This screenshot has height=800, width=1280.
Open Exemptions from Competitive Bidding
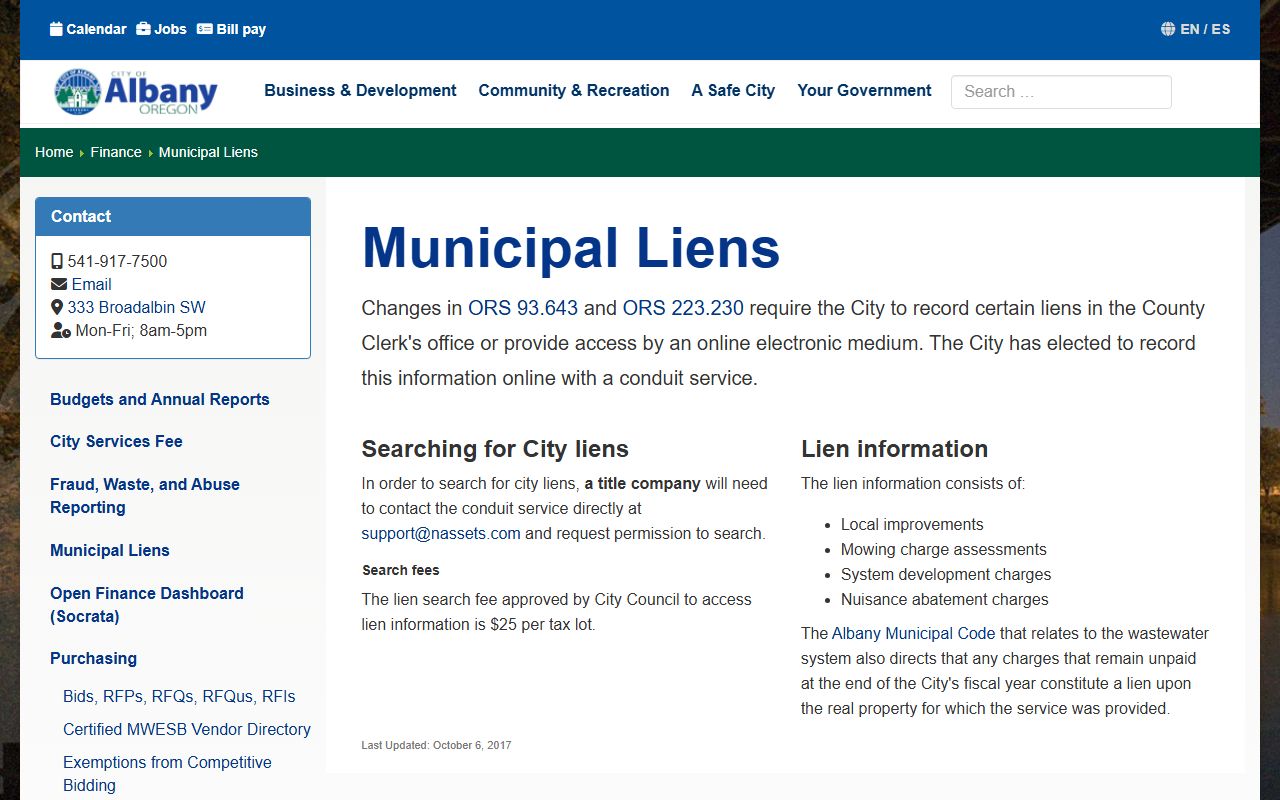click(x=167, y=773)
